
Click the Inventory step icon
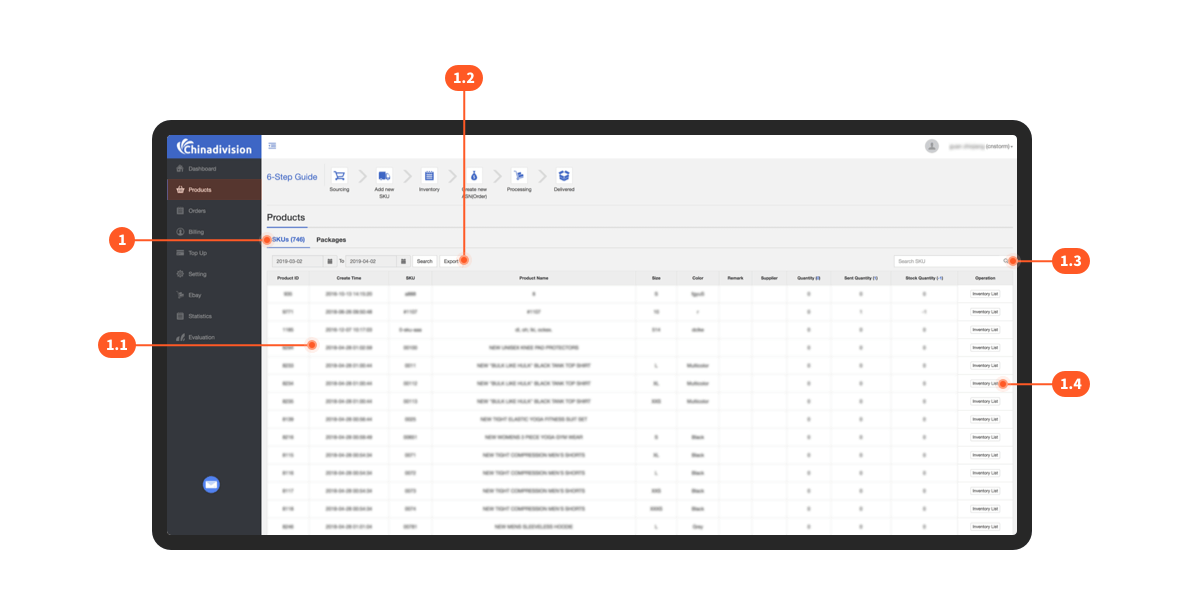[429, 175]
